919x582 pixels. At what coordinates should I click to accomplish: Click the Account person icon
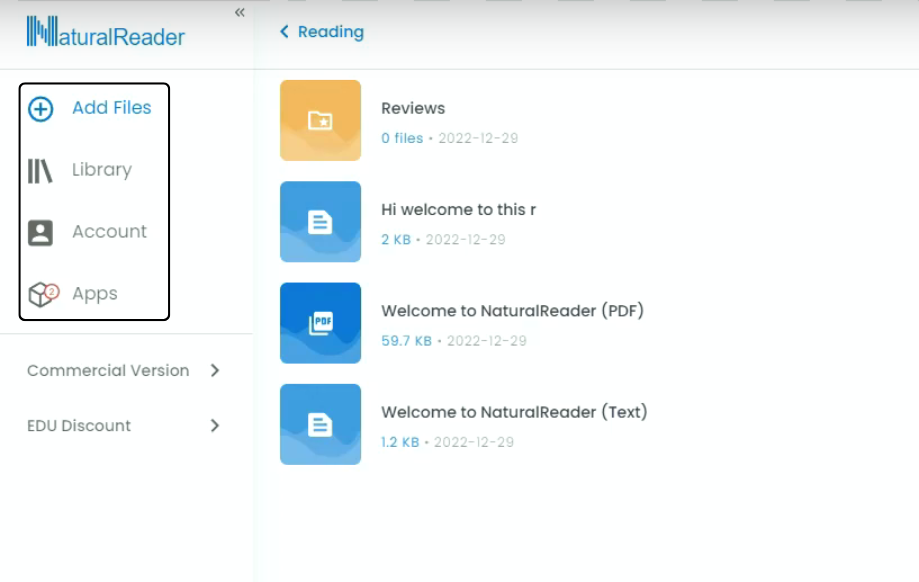40,233
